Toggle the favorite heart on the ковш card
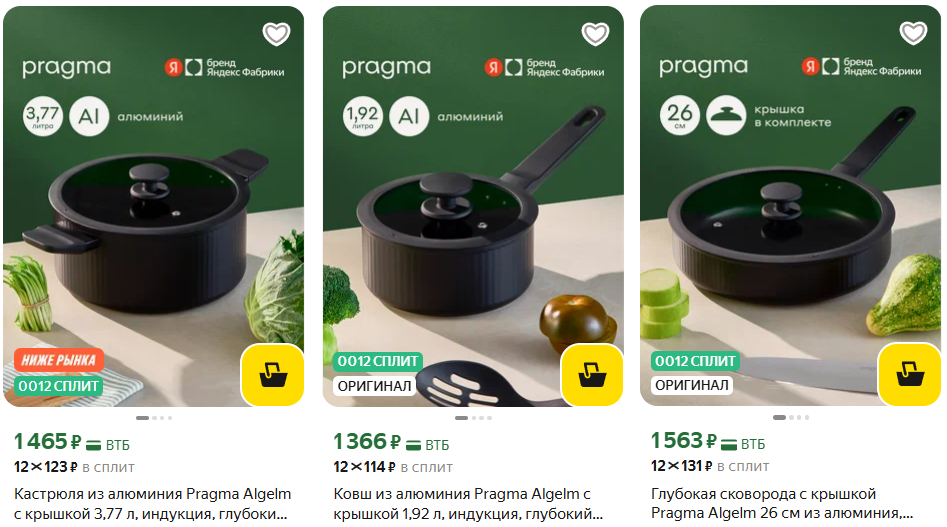Image resolution: width=947 pixels, height=527 pixels. pos(595,34)
